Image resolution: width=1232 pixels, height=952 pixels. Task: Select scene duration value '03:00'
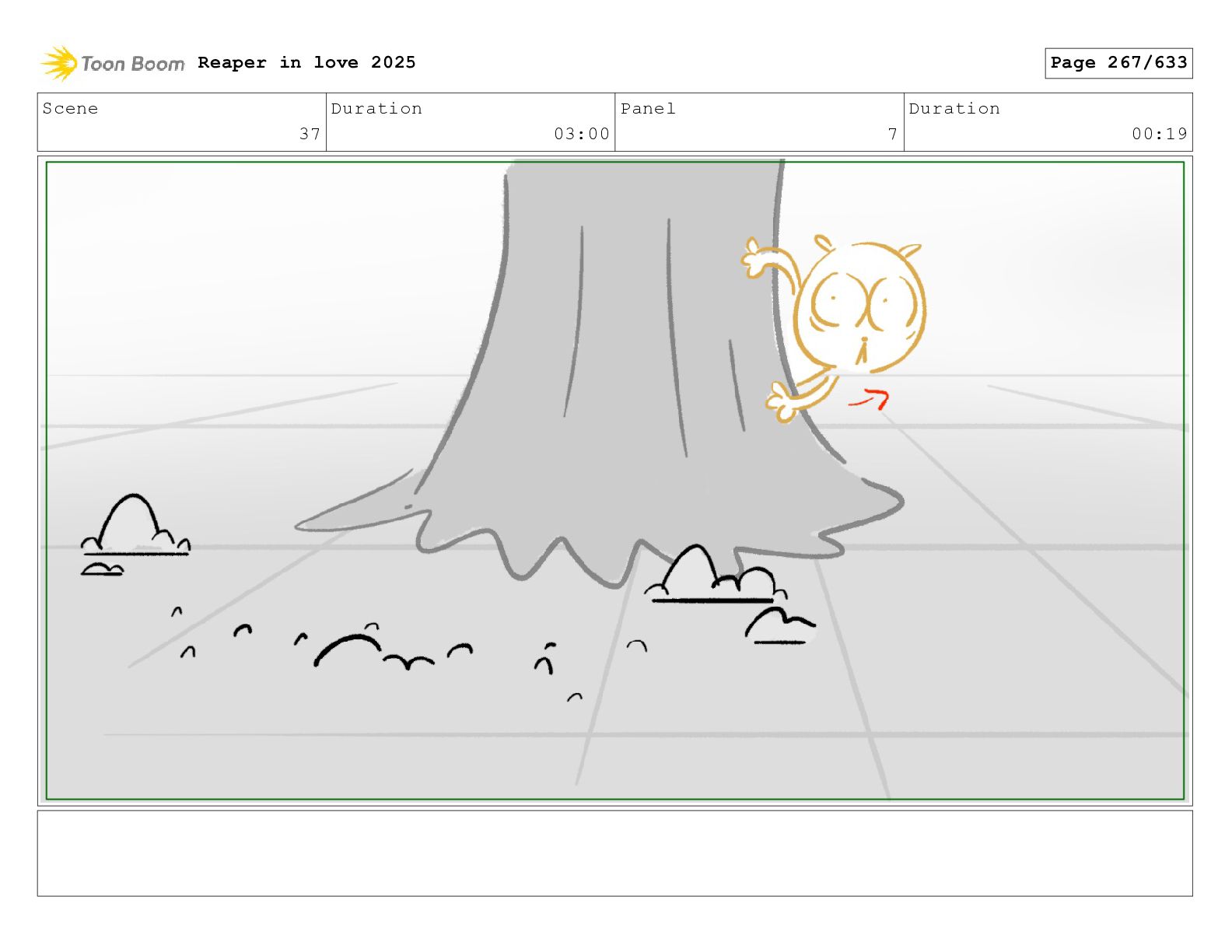[x=582, y=134]
